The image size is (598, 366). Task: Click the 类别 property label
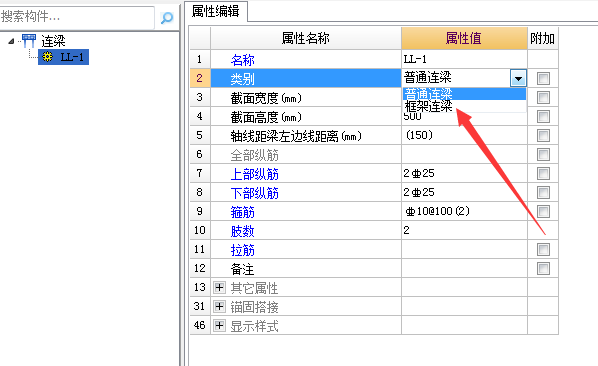coord(243,79)
